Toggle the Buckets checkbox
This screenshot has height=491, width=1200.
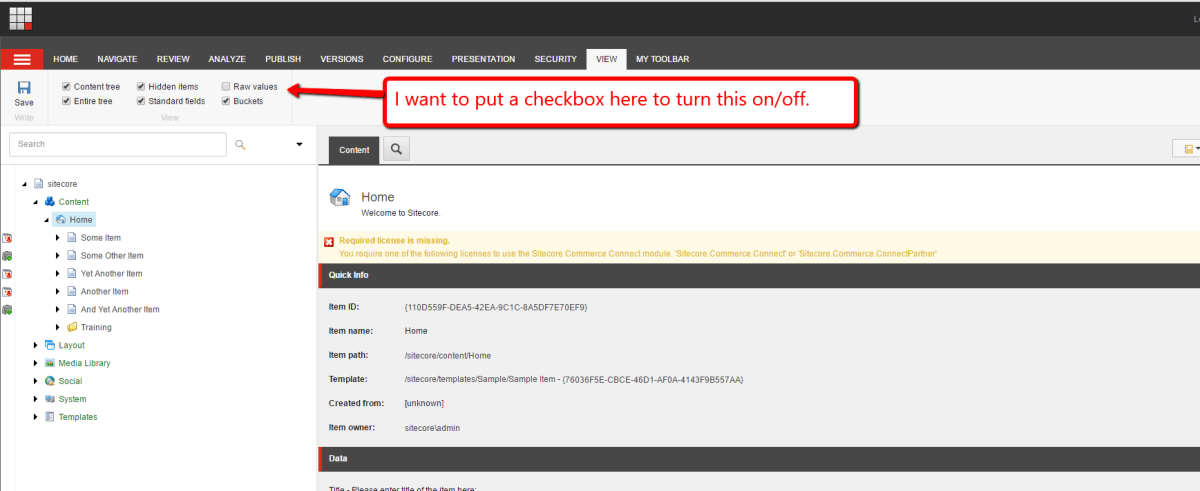click(x=226, y=101)
